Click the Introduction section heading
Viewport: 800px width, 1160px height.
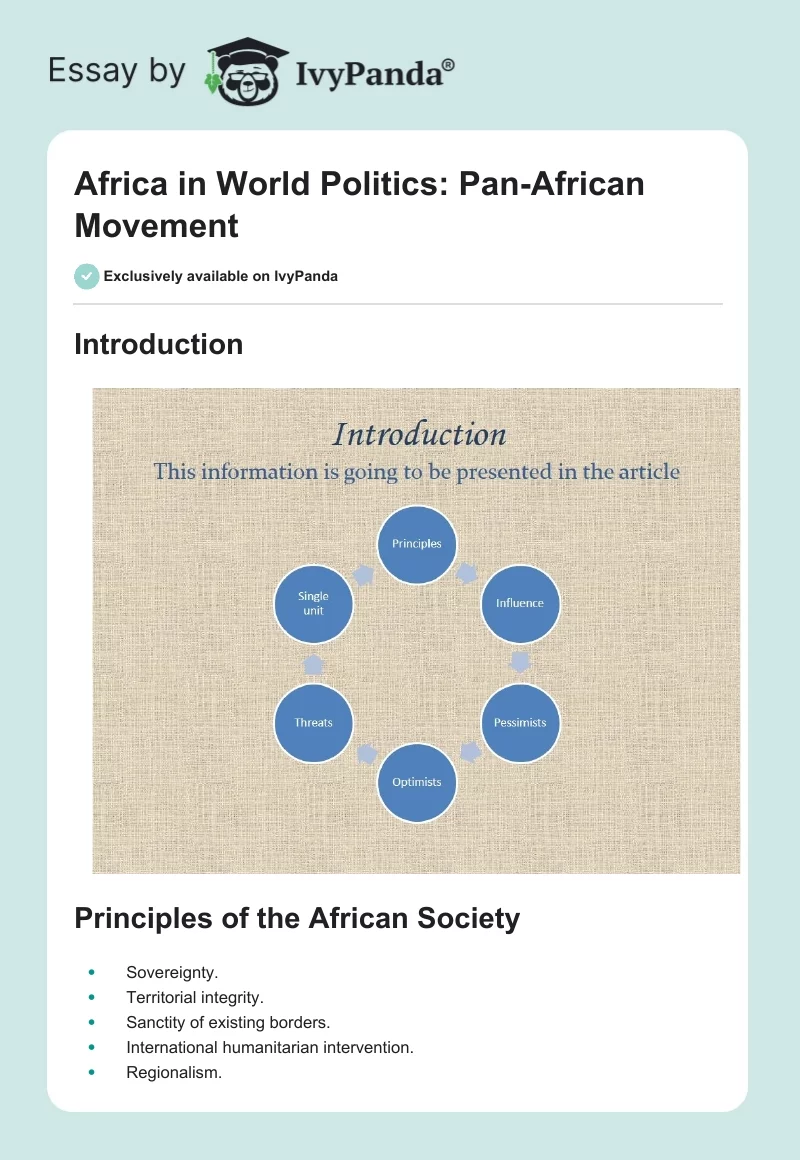[x=159, y=344]
